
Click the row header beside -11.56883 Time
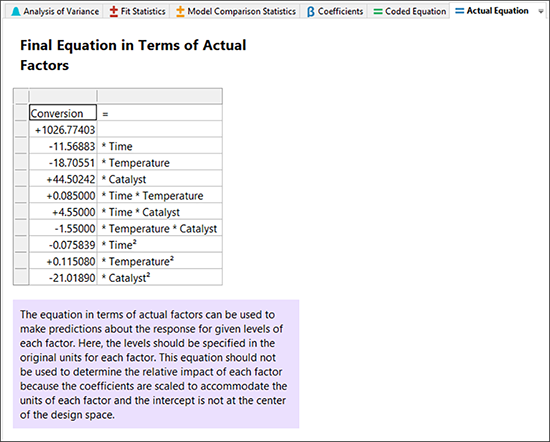(21, 146)
